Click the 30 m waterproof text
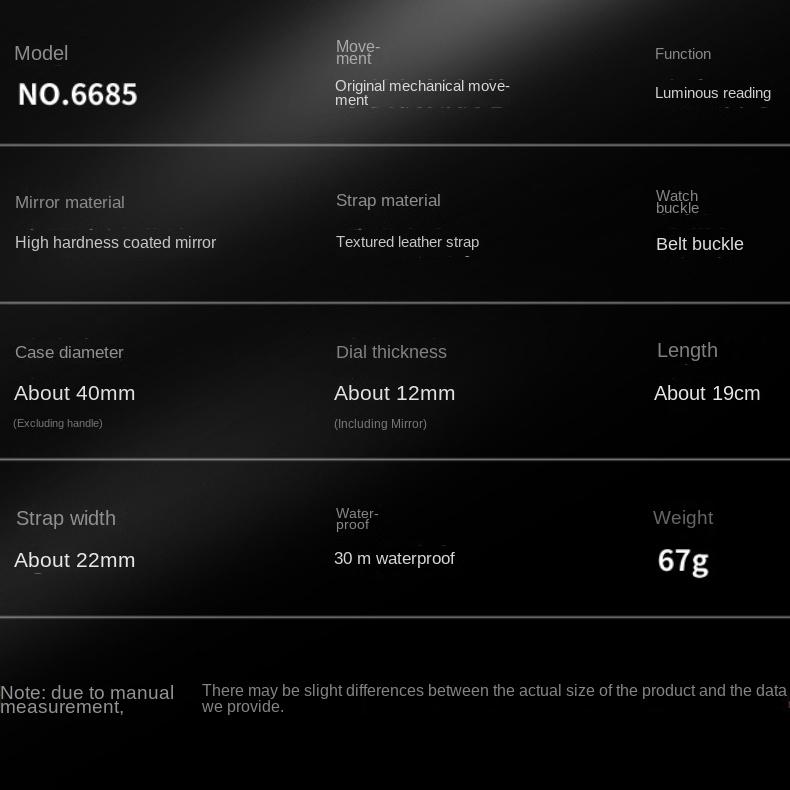 pyautogui.click(x=394, y=558)
